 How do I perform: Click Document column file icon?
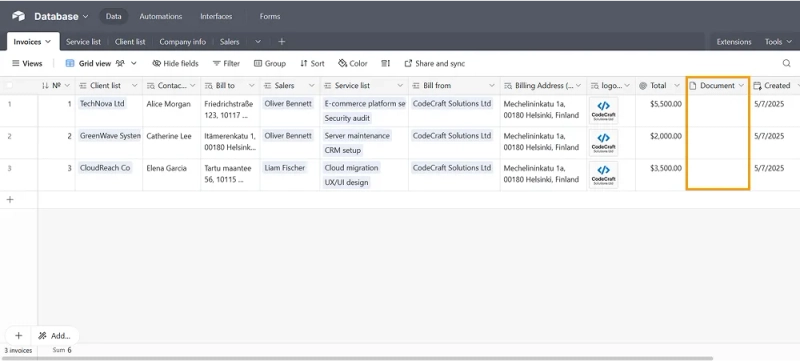tap(693, 86)
